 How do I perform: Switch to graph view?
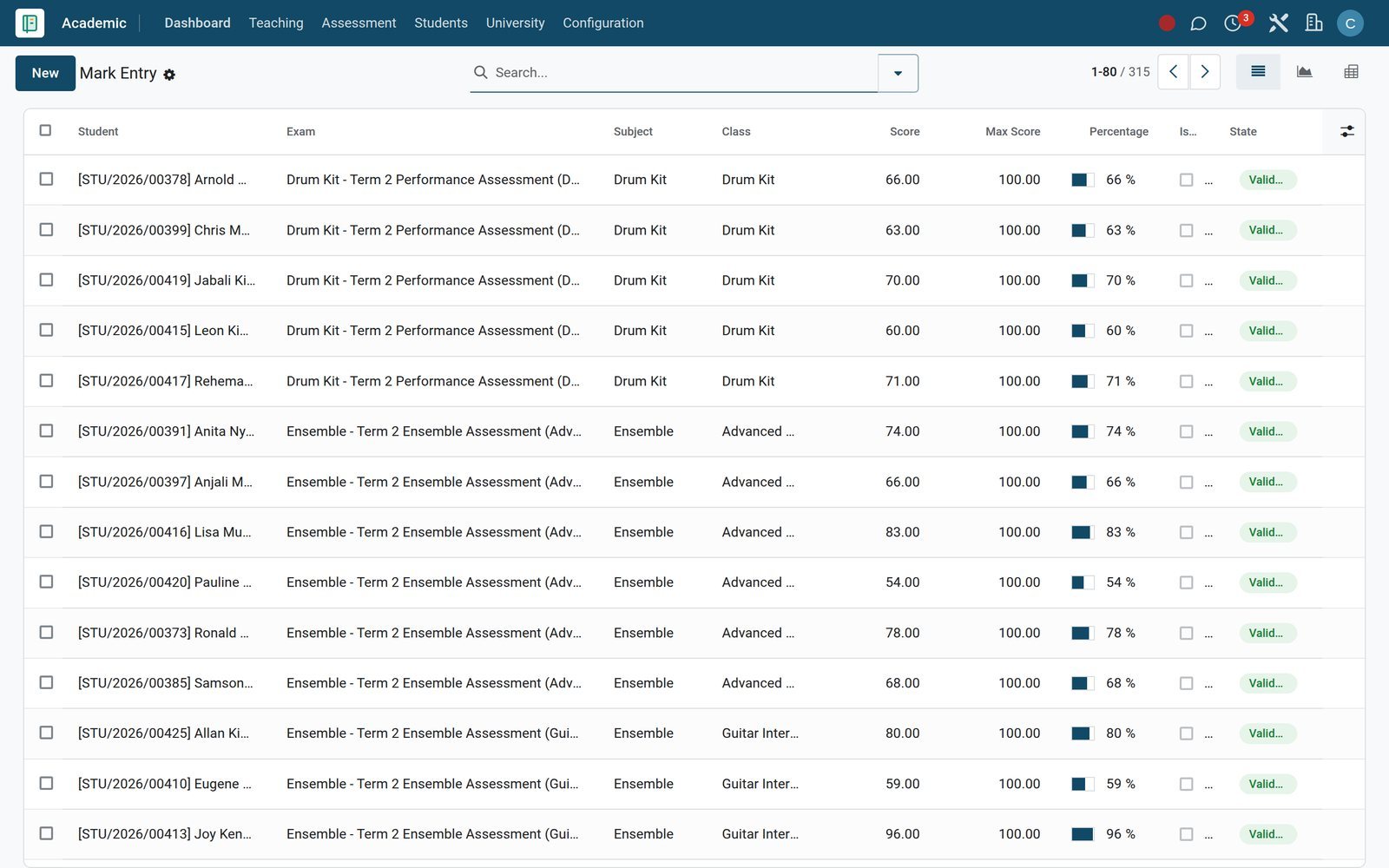click(x=1304, y=72)
